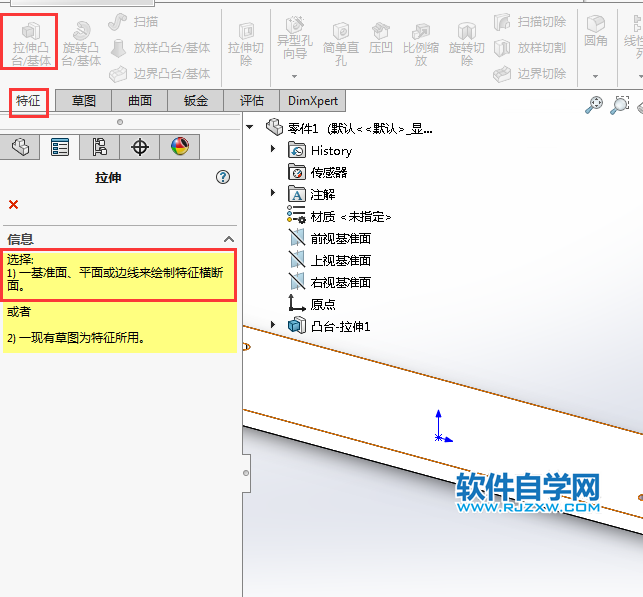
Task: Click the zoom to fit magnifier icon
Action: (x=594, y=105)
